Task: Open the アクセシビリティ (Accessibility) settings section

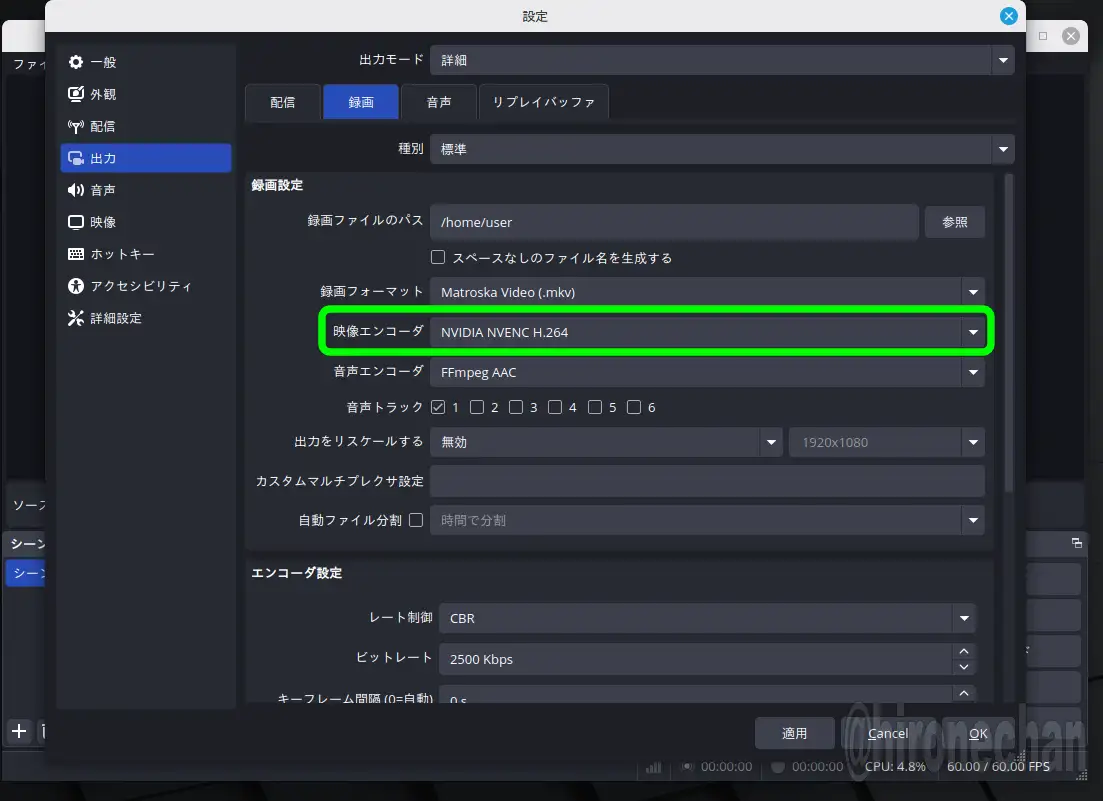Action: [x=140, y=286]
